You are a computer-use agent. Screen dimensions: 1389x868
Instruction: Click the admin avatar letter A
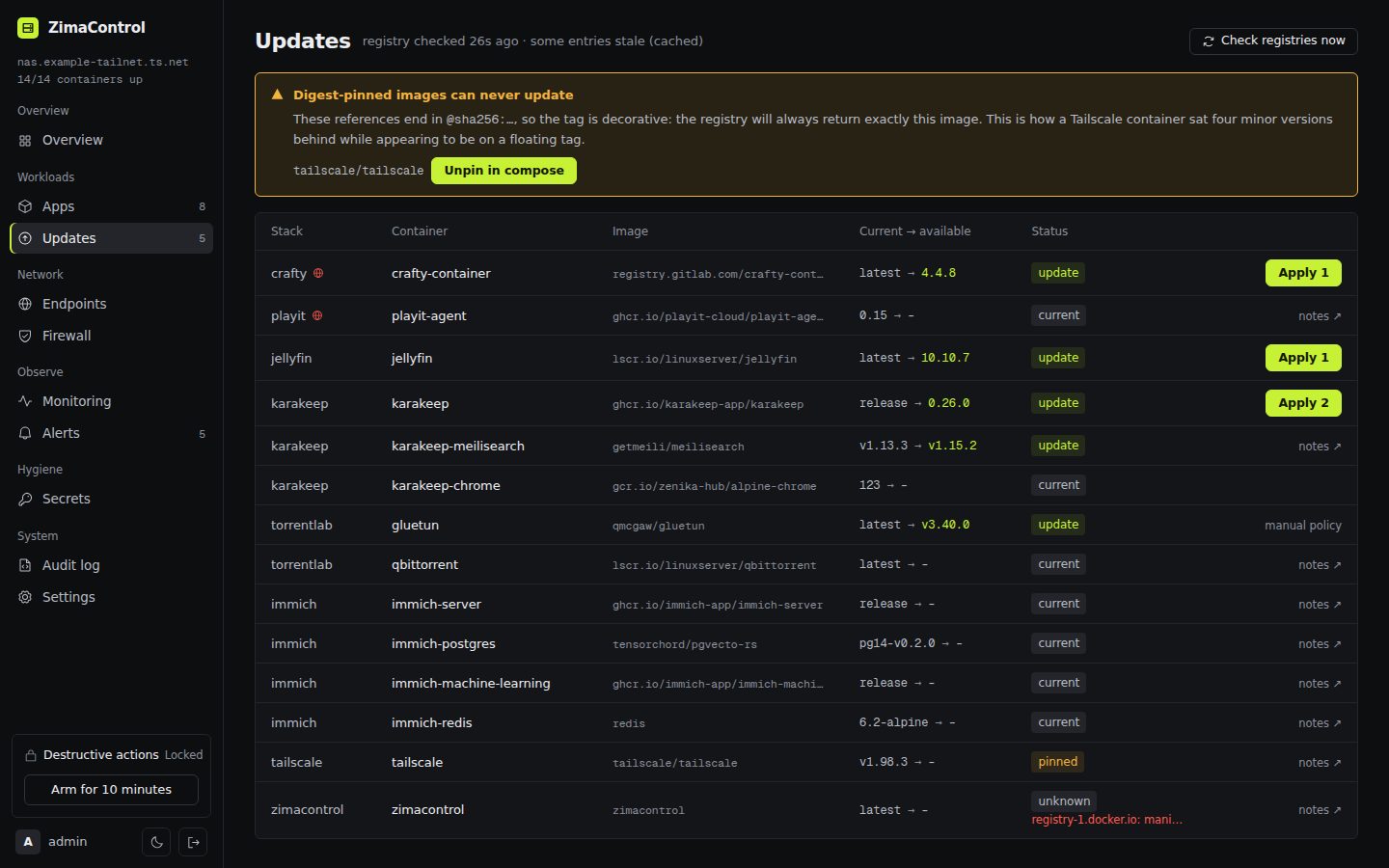click(x=28, y=842)
